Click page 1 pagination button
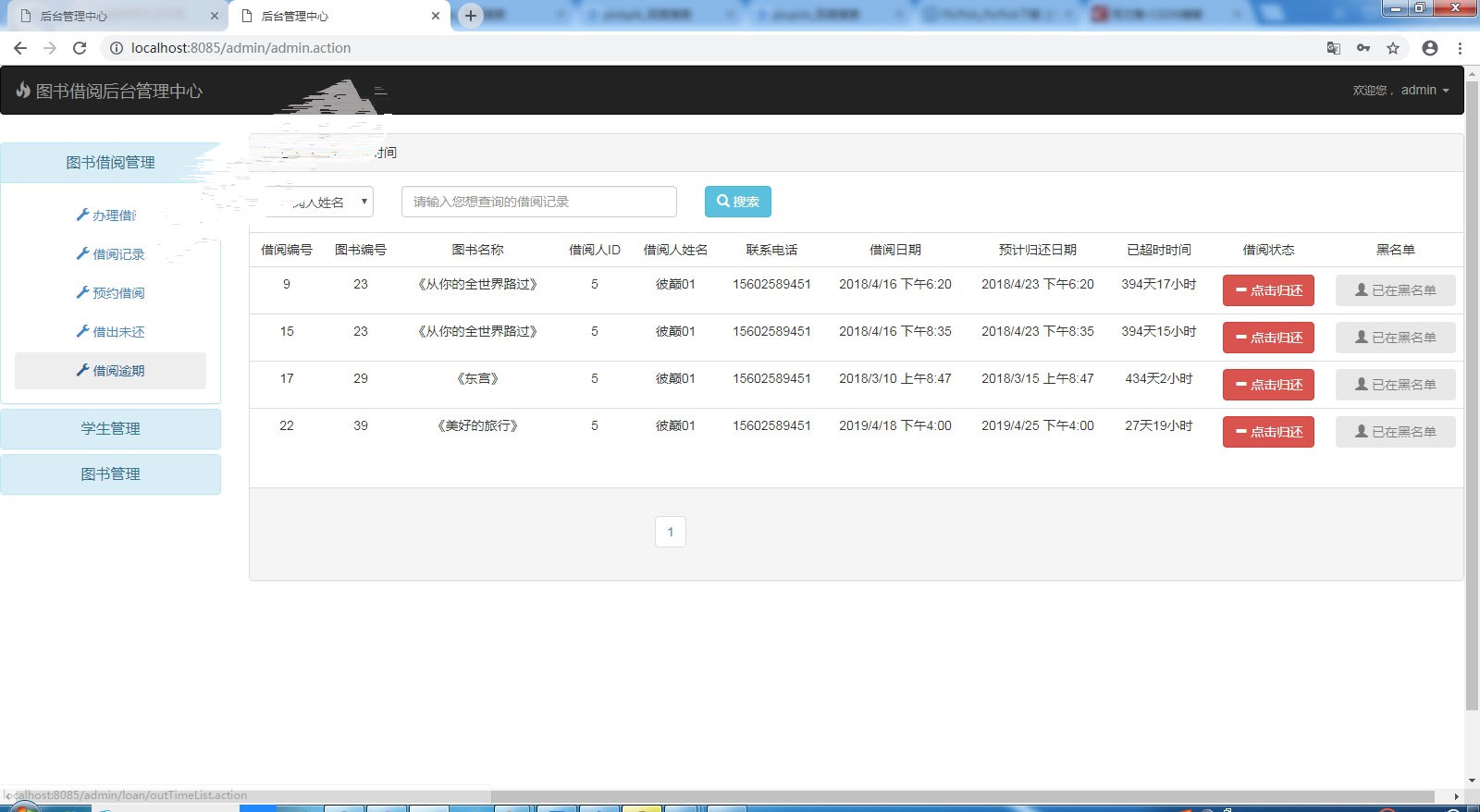This screenshot has height=812, width=1480. (x=671, y=532)
